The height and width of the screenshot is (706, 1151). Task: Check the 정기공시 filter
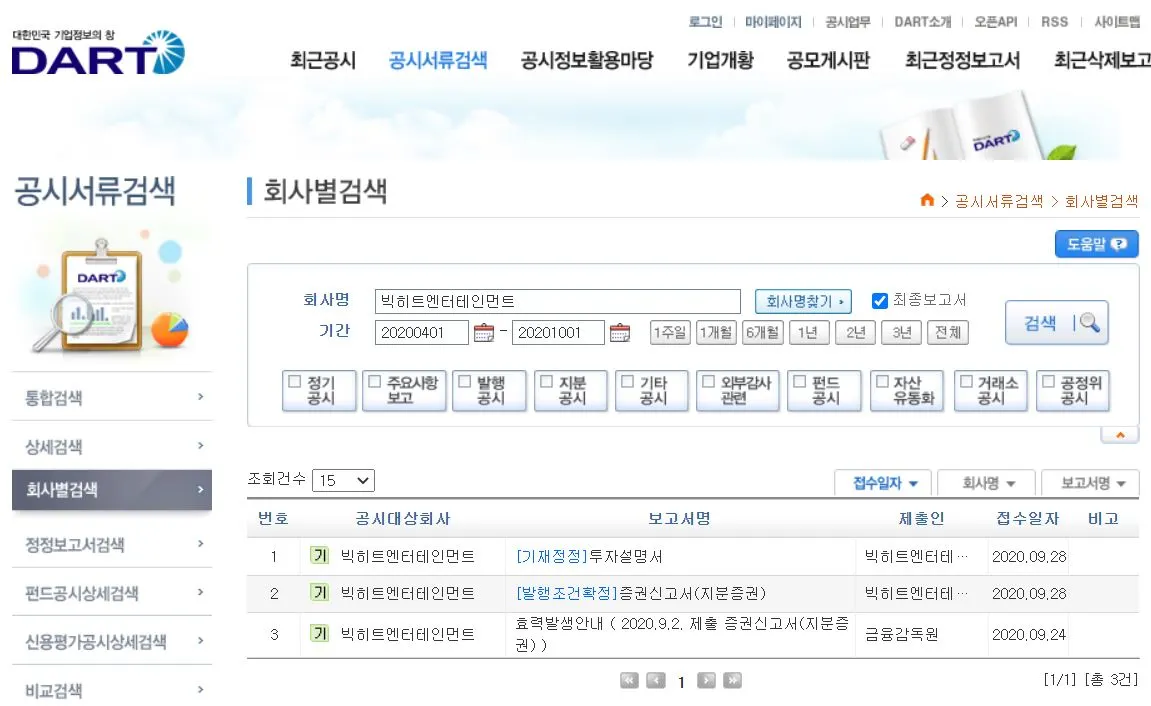click(x=295, y=382)
